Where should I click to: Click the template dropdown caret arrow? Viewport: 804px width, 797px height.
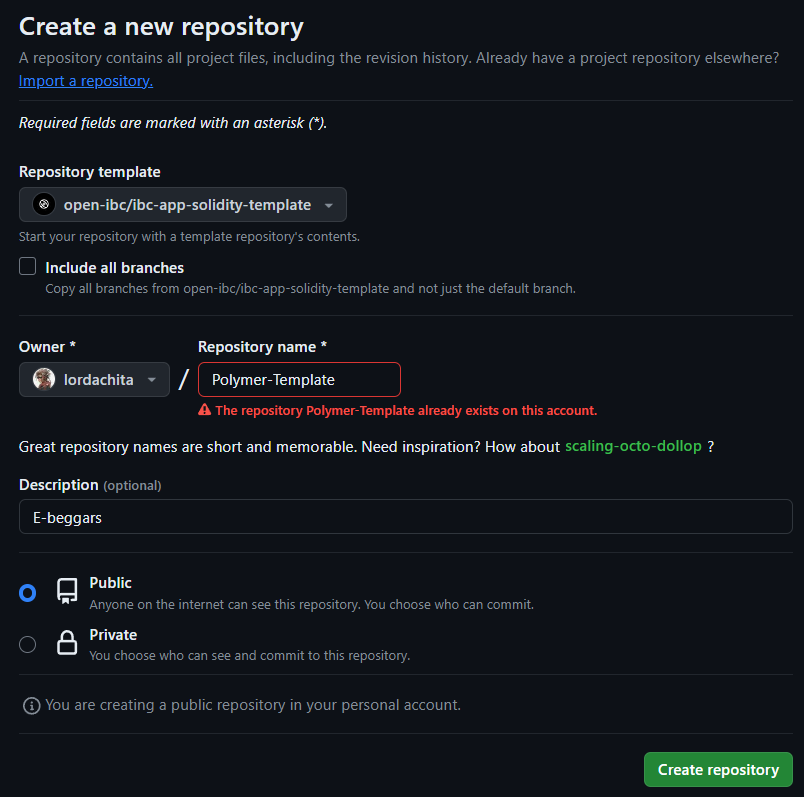[x=329, y=206]
